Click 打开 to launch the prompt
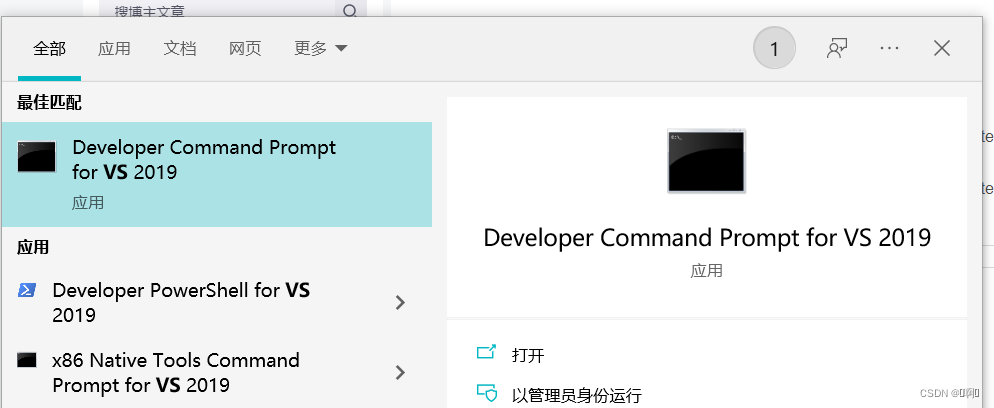 (x=528, y=355)
